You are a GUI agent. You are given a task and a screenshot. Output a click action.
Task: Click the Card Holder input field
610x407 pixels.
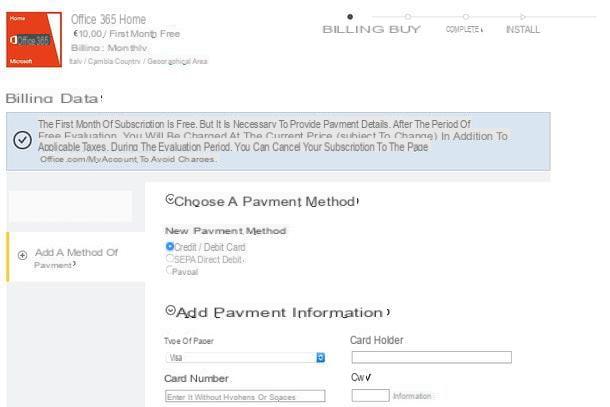431,357
